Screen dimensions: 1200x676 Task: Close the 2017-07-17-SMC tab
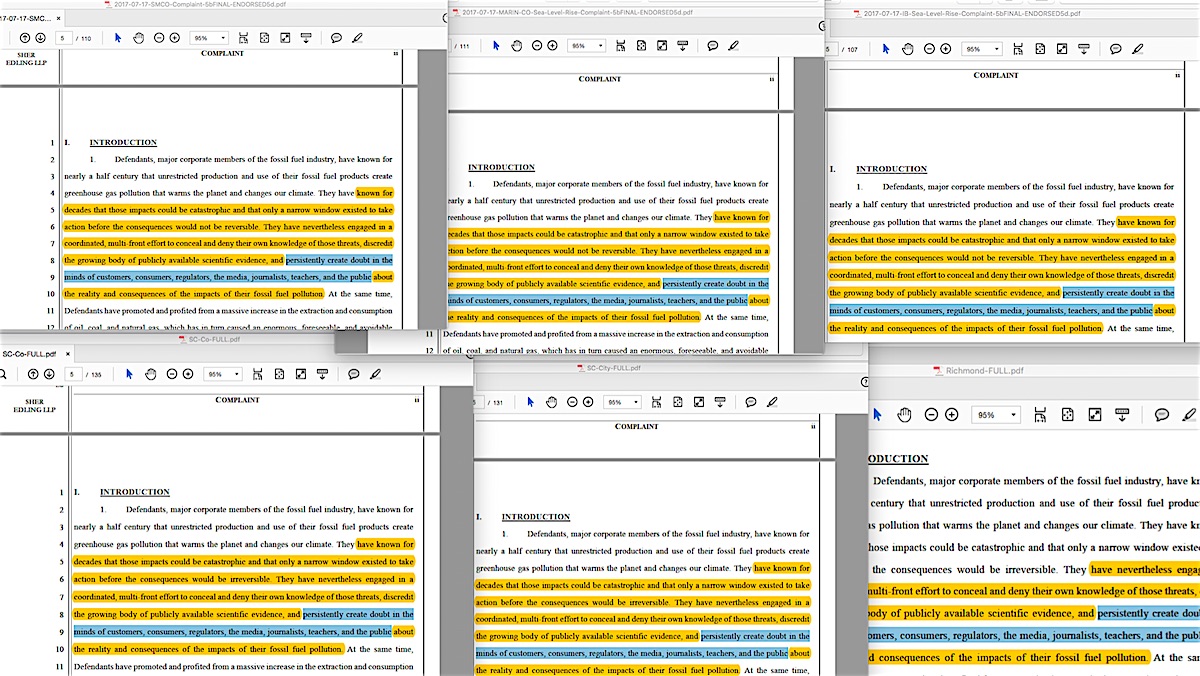(x=59, y=18)
